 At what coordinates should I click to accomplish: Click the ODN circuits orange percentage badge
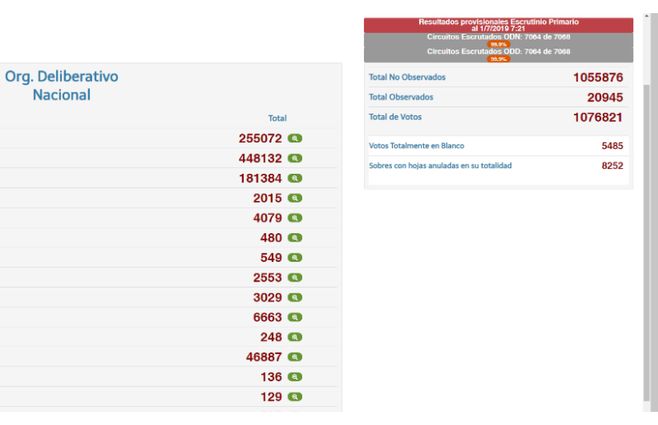(498, 44)
